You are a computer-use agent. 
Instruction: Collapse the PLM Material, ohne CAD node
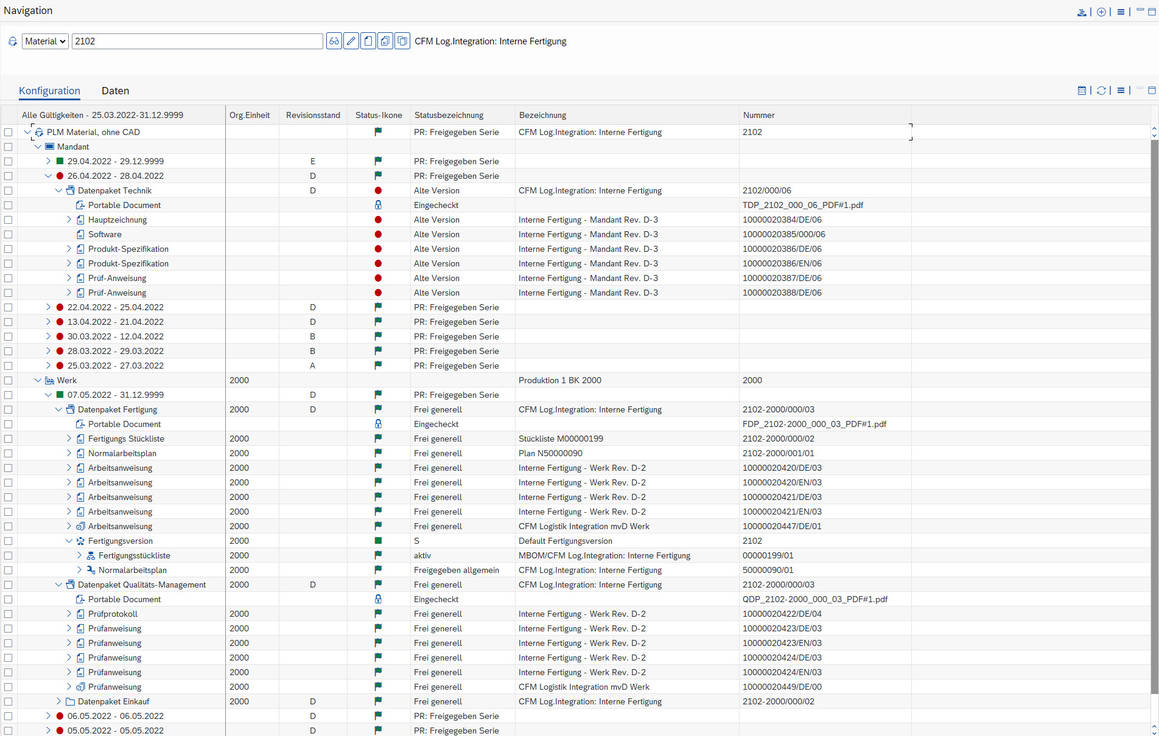[x=28, y=132]
